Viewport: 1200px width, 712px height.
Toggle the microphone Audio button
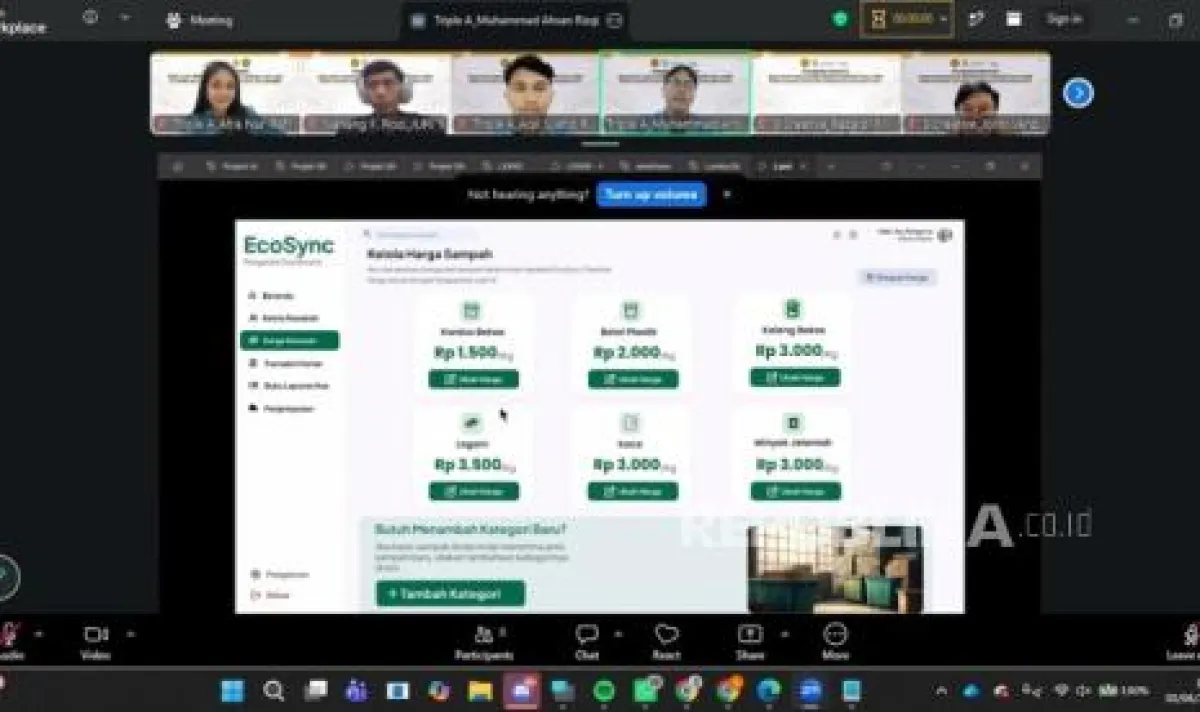click(x=9, y=641)
